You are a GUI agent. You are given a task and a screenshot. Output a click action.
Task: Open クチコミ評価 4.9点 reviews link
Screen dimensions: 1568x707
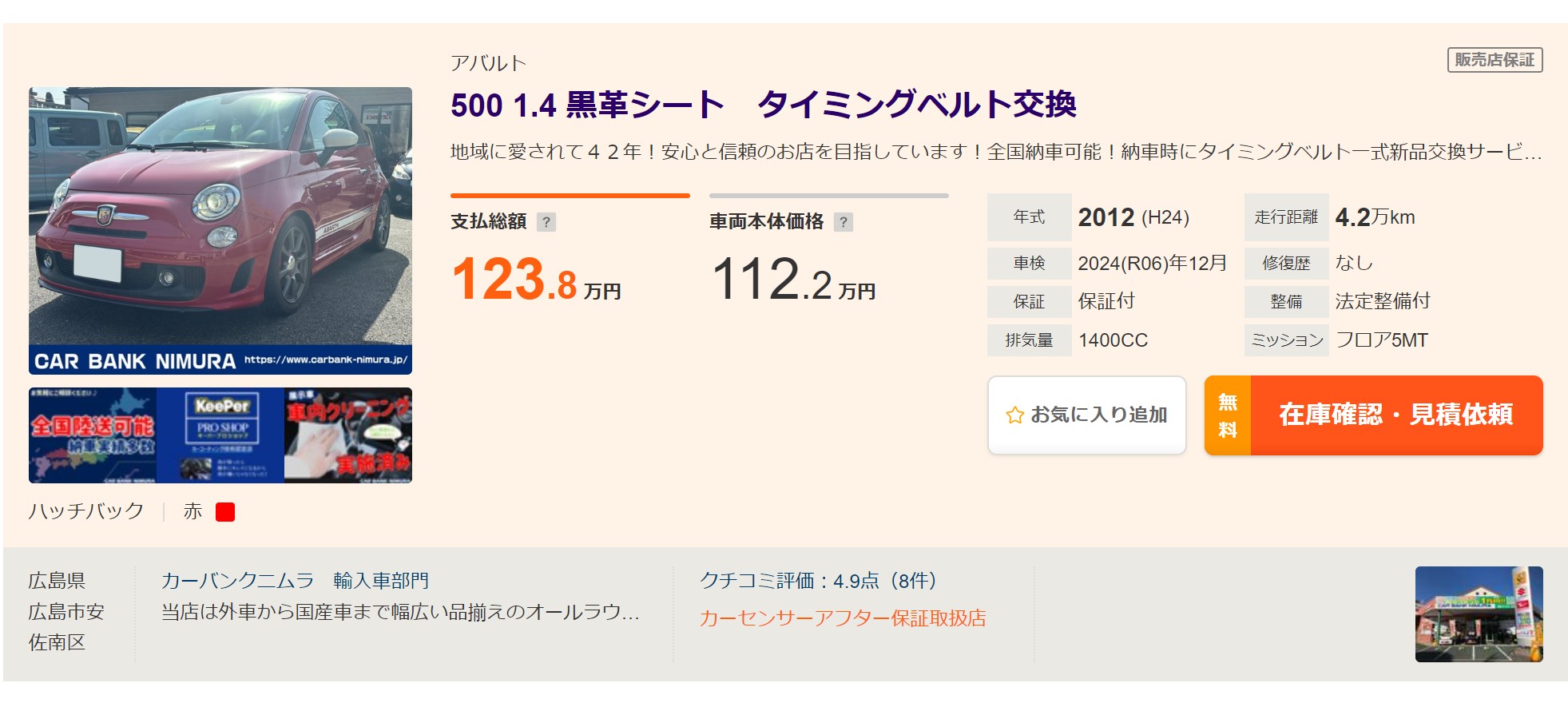click(x=818, y=581)
